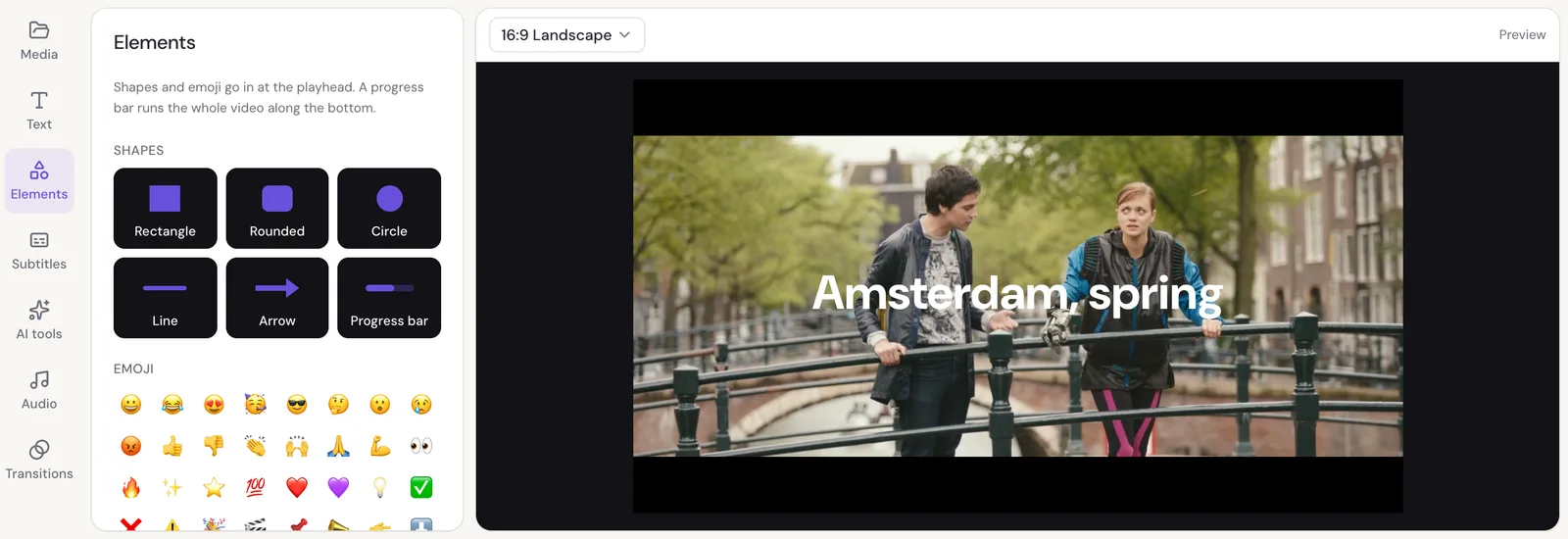Insert the green check mark emoji
Image resolution: width=1568 pixels, height=539 pixels.
pyautogui.click(x=421, y=488)
